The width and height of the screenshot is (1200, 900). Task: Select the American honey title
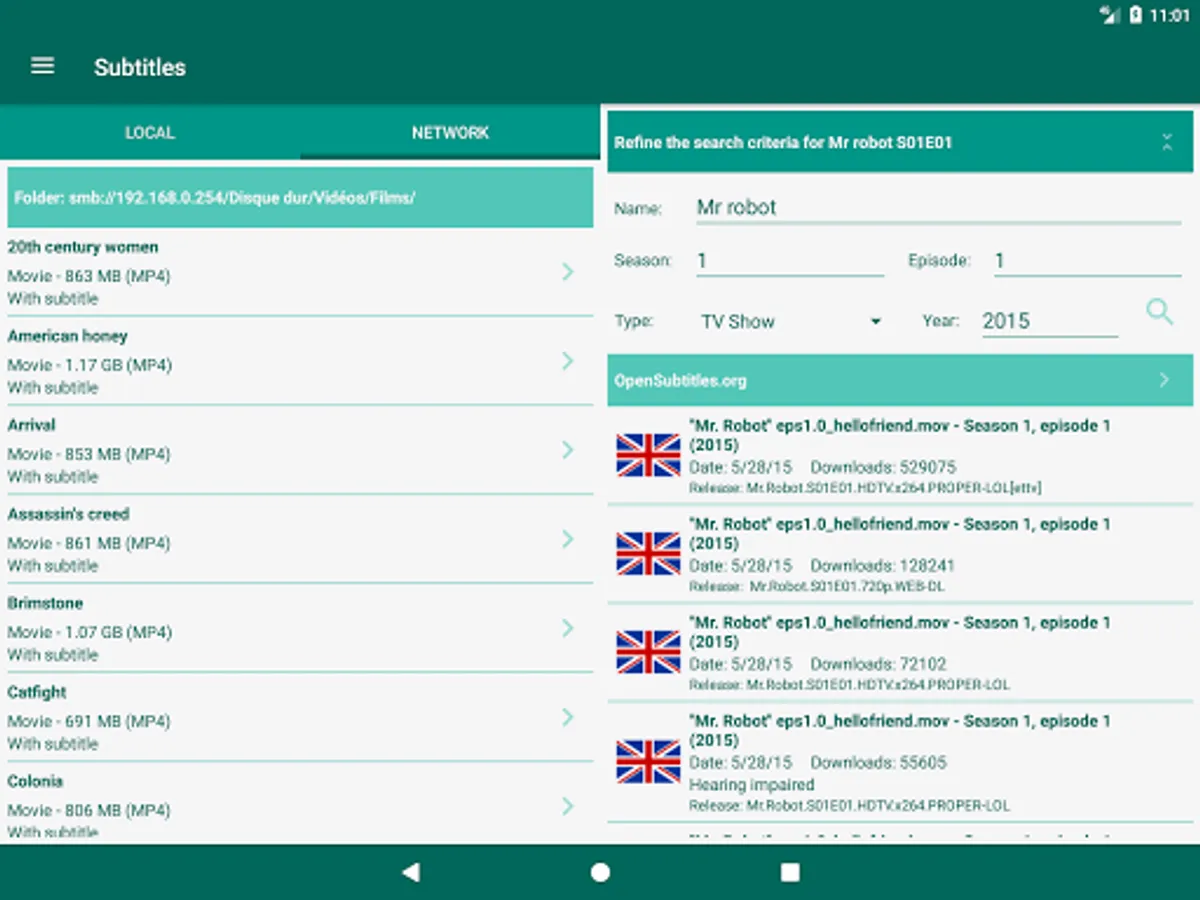click(x=67, y=336)
